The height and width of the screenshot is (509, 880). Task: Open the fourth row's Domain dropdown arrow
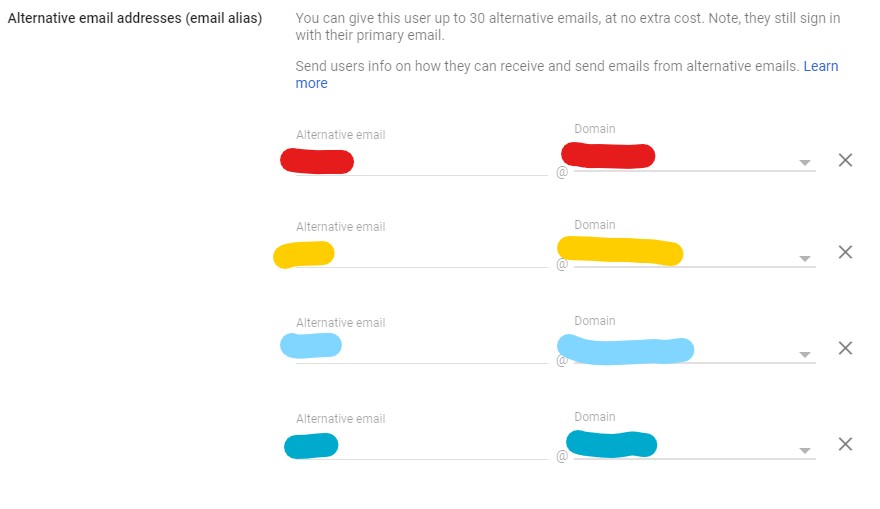[x=804, y=451]
